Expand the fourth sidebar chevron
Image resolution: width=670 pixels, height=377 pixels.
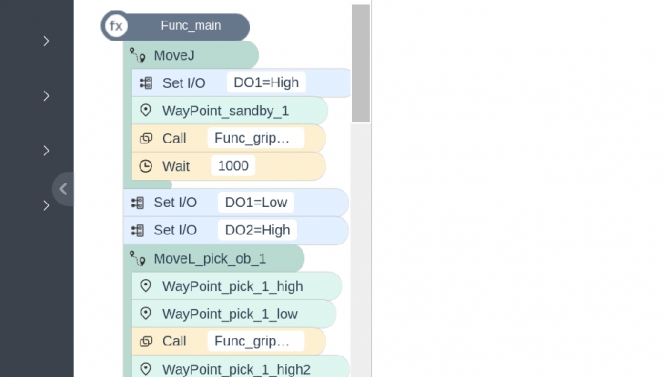point(46,206)
